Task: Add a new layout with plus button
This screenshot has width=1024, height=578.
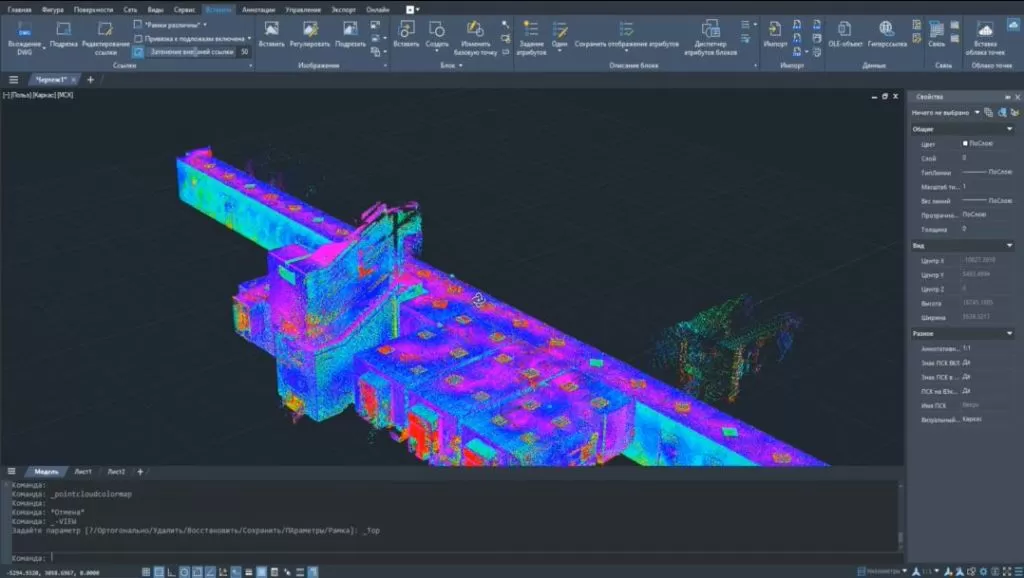Action: [x=140, y=472]
